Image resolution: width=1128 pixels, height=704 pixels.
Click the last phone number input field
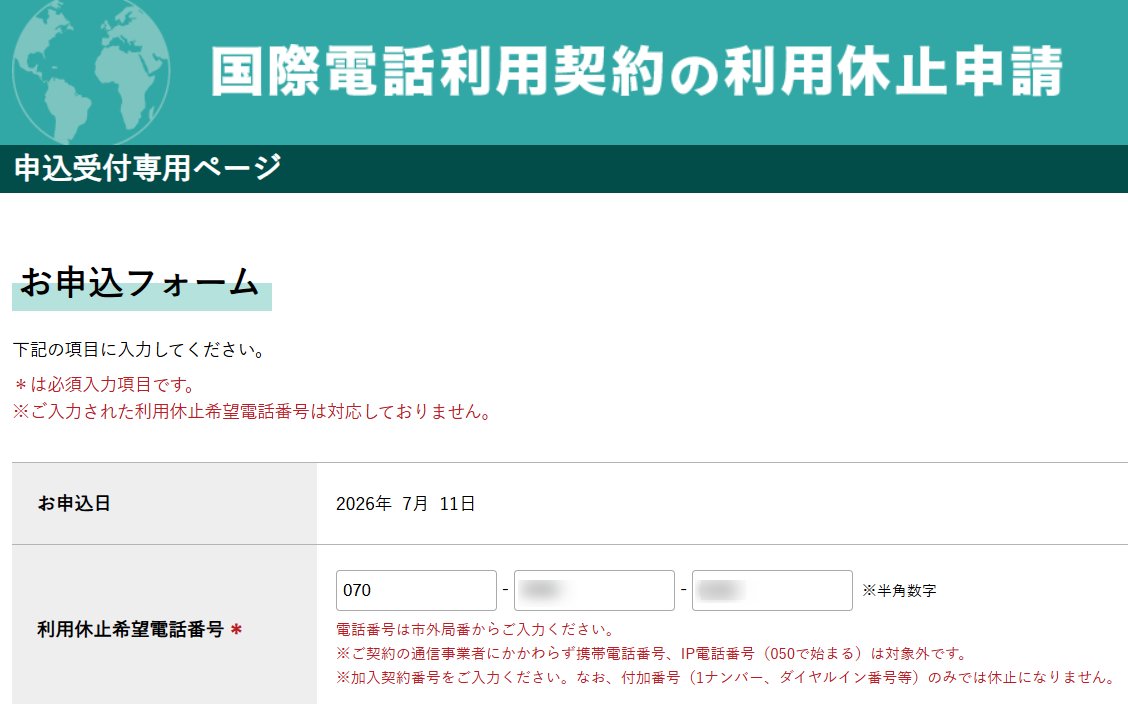772,590
